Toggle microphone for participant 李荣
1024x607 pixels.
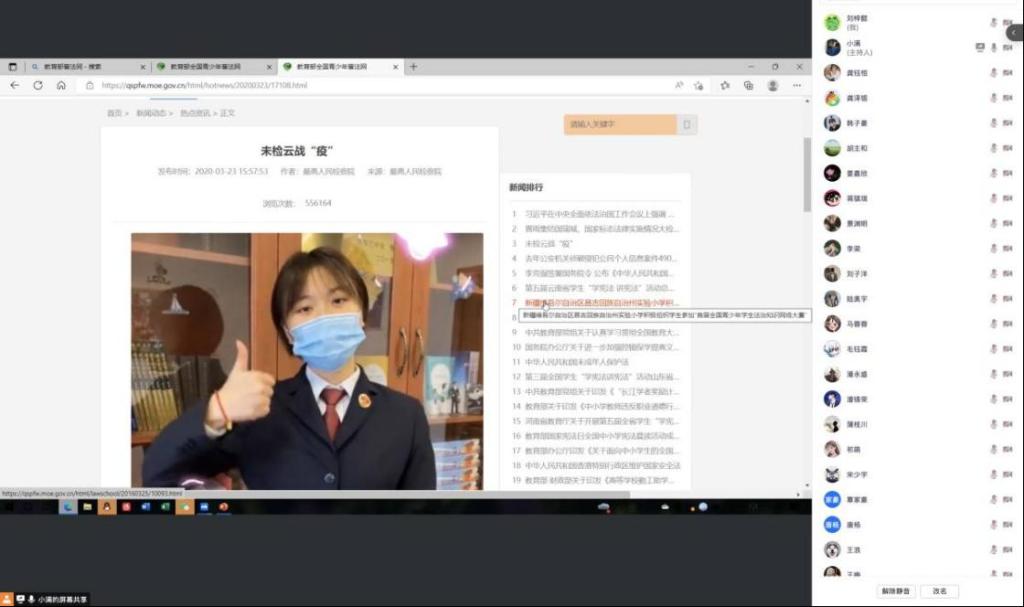point(994,248)
